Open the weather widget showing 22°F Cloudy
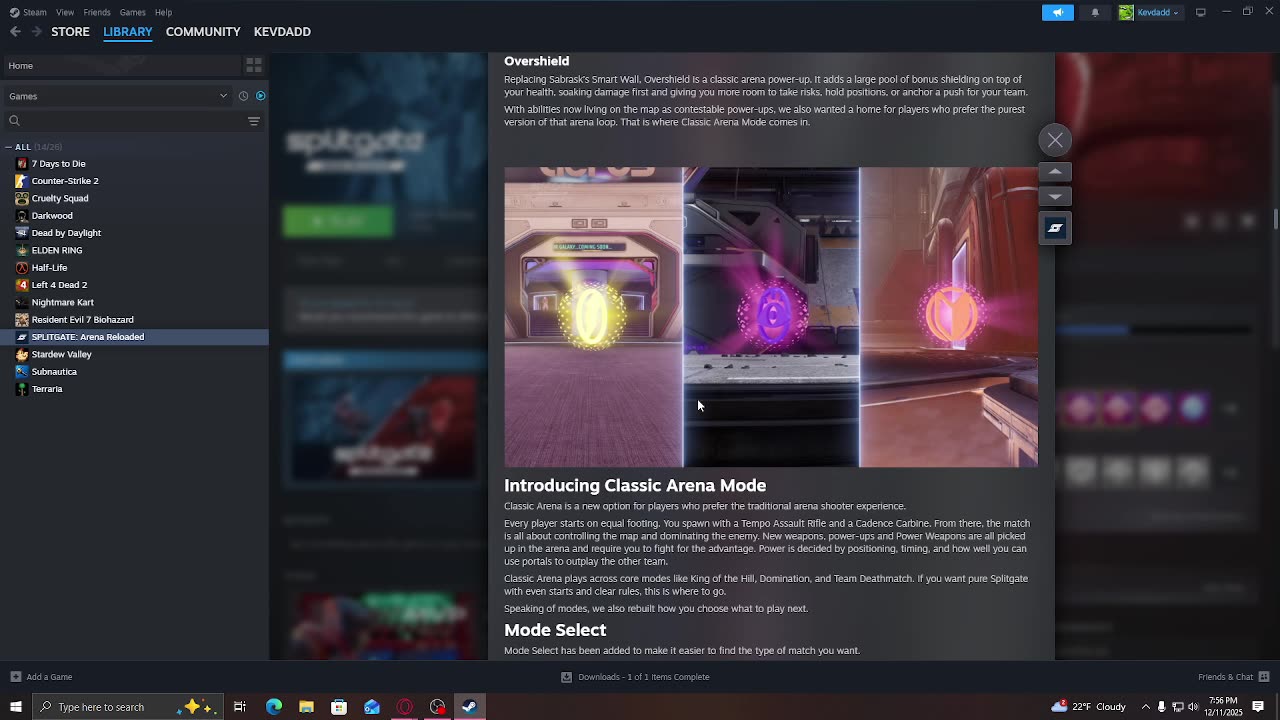This screenshot has height=720, width=1280. click(1089, 707)
